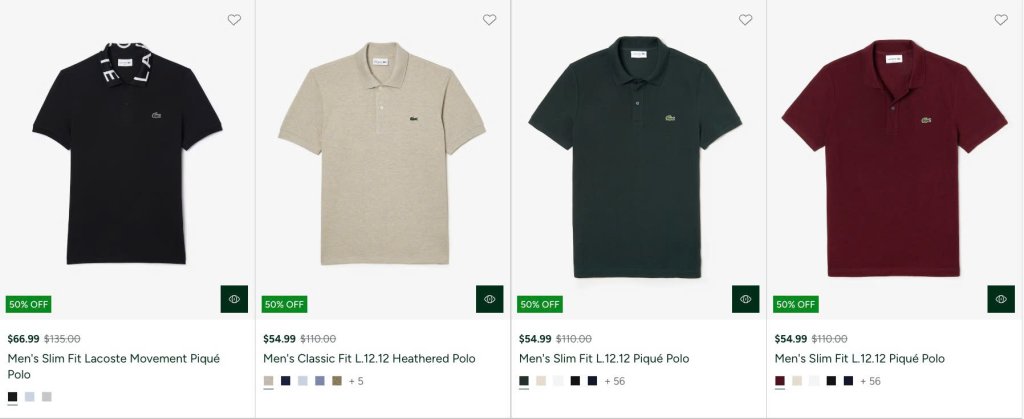Screen dimensions: 1024x419
Task: Favorite the dark green Slim Fit Polo
Action: [x=745, y=20]
